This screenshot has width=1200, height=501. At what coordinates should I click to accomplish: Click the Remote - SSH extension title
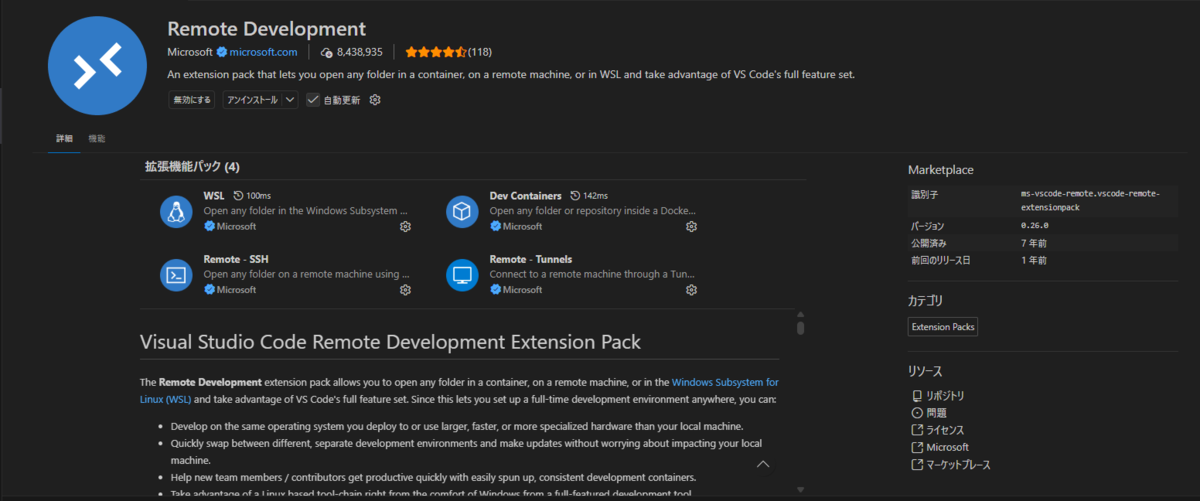coord(236,259)
